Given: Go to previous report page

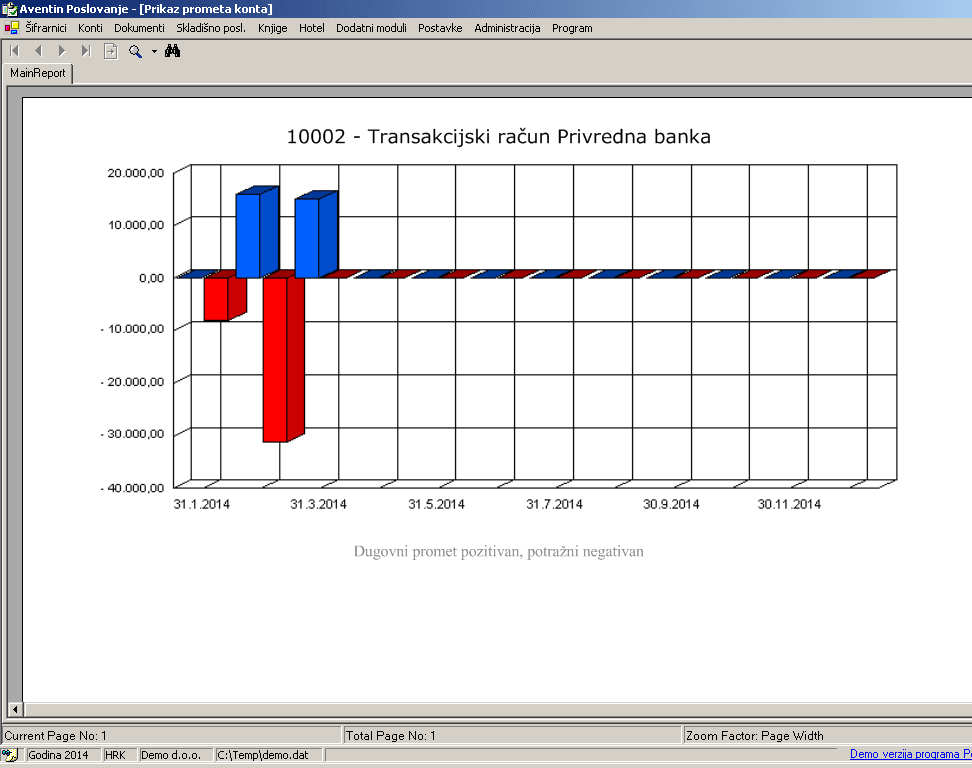Looking at the screenshot, I should pyautogui.click(x=38, y=51).
